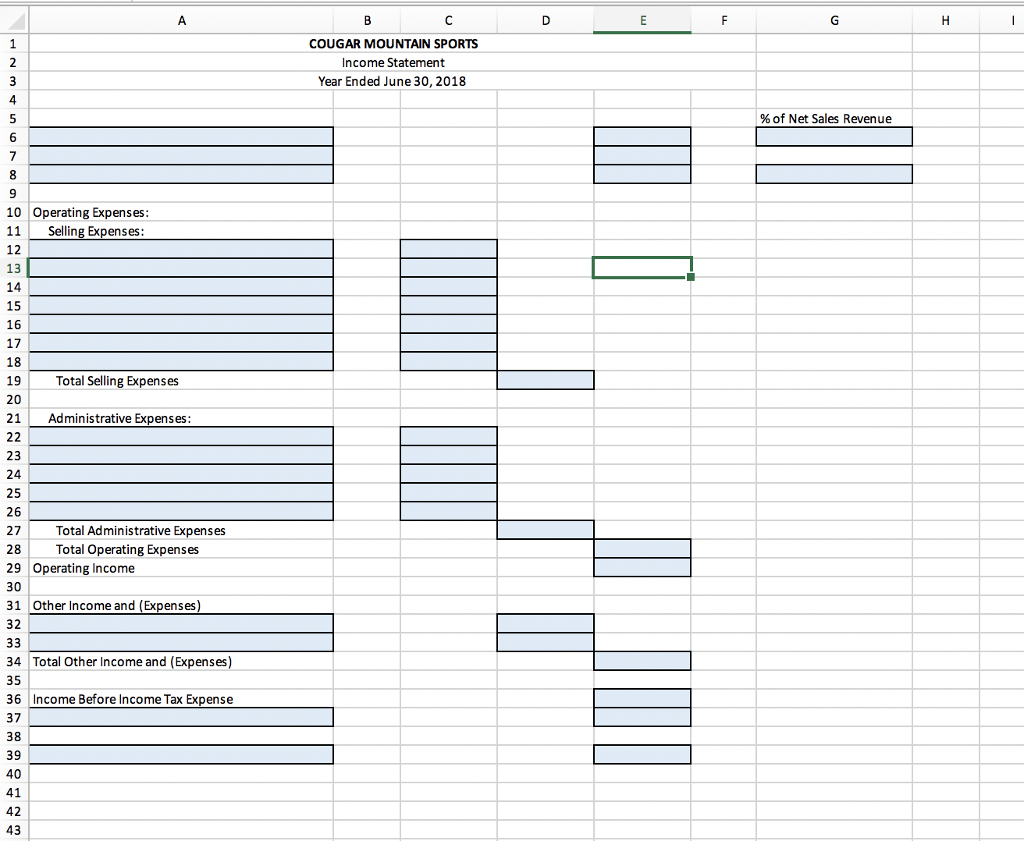Select shaded input cell A37
Screen dimensions: 1024x841
click(182, 717)
